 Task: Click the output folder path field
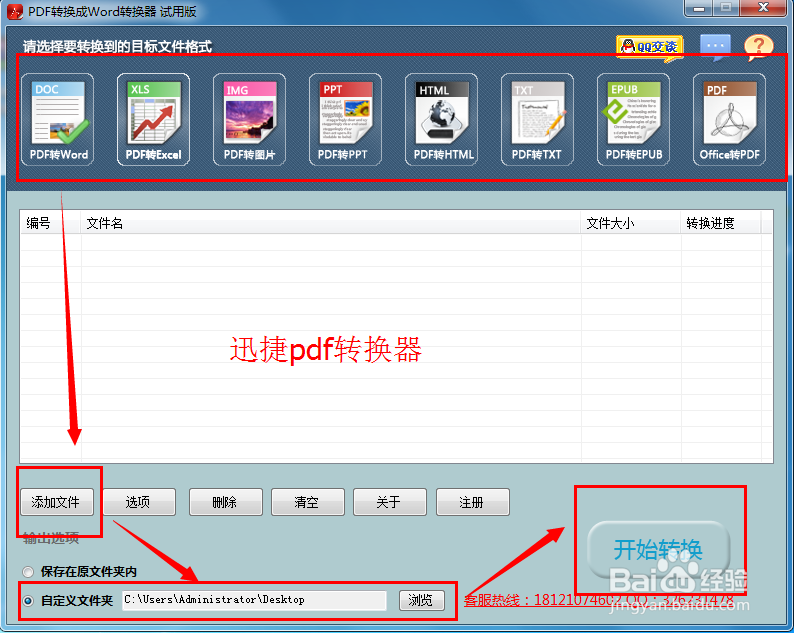click(x=254, y=600)
